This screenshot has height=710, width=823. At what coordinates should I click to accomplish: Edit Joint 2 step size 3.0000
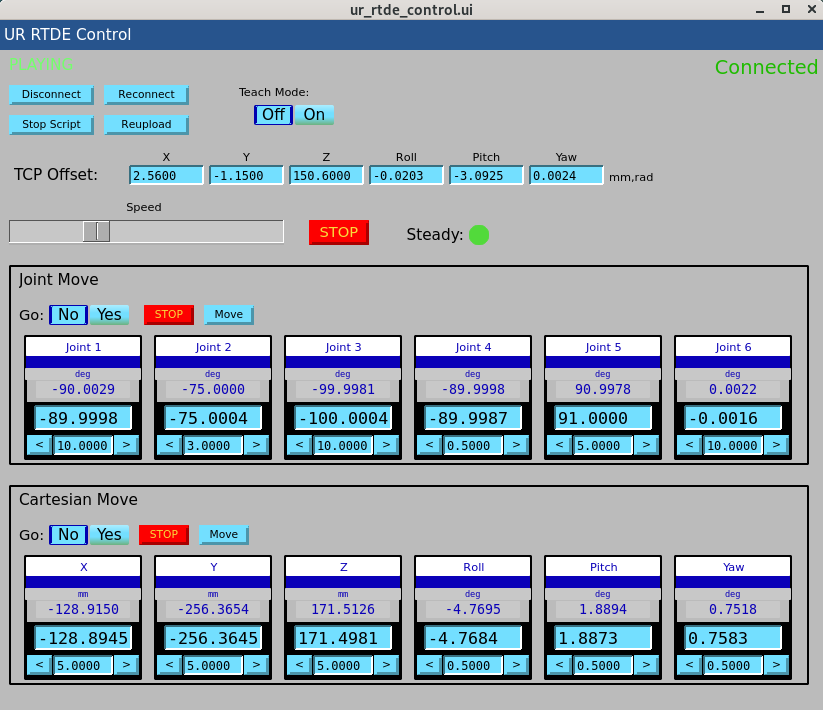click(x=213, y=445)
